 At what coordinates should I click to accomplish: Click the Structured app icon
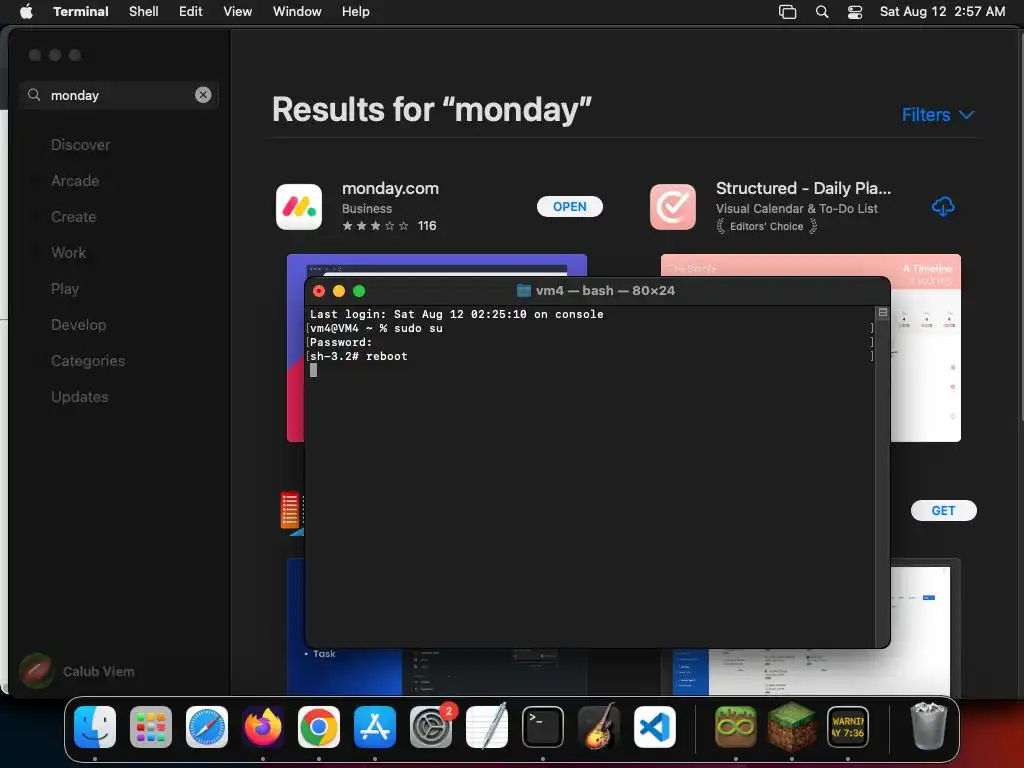point(673,207)
